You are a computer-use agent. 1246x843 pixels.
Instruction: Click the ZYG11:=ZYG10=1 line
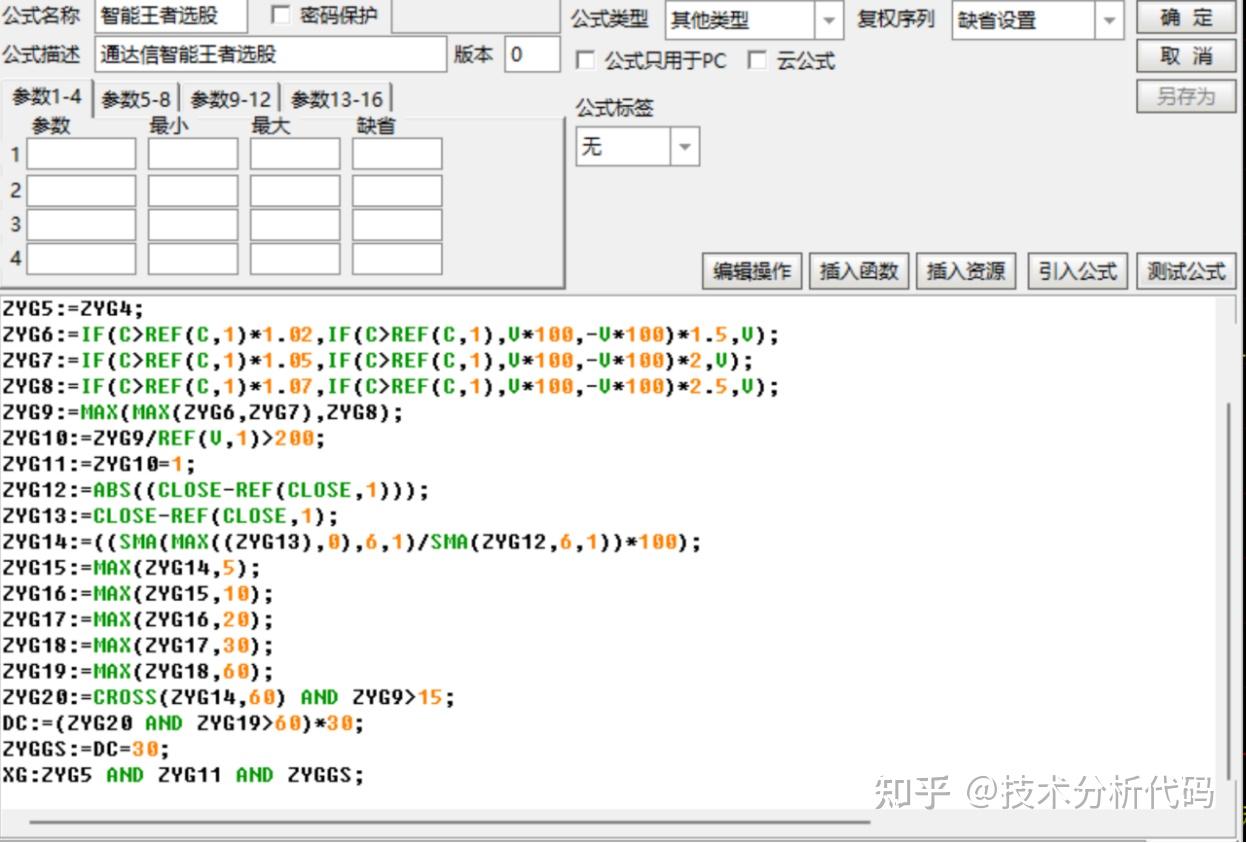pos(99,464)
